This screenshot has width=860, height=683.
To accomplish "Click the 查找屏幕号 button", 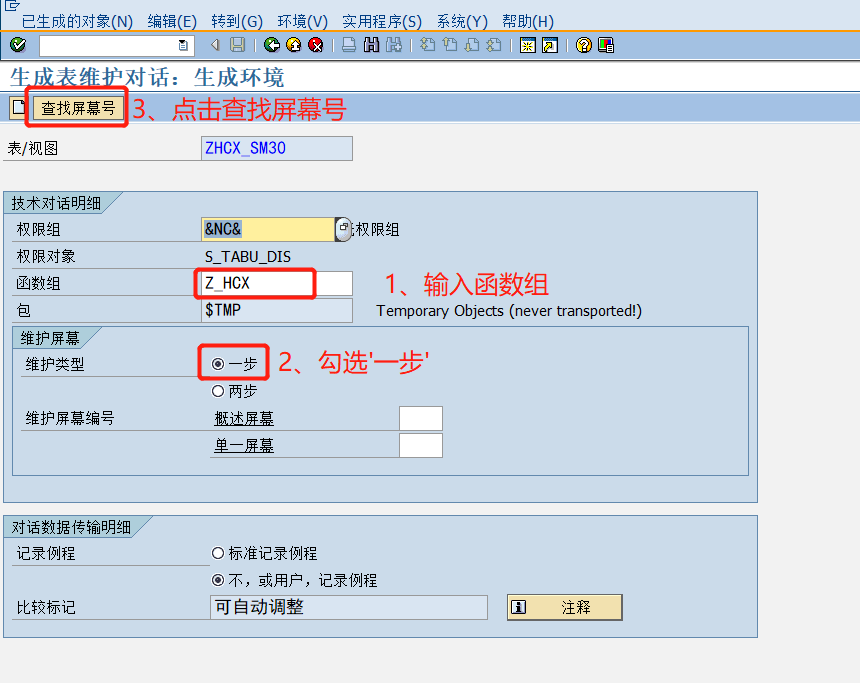I will pyautogui.click(x=77, y=108).
